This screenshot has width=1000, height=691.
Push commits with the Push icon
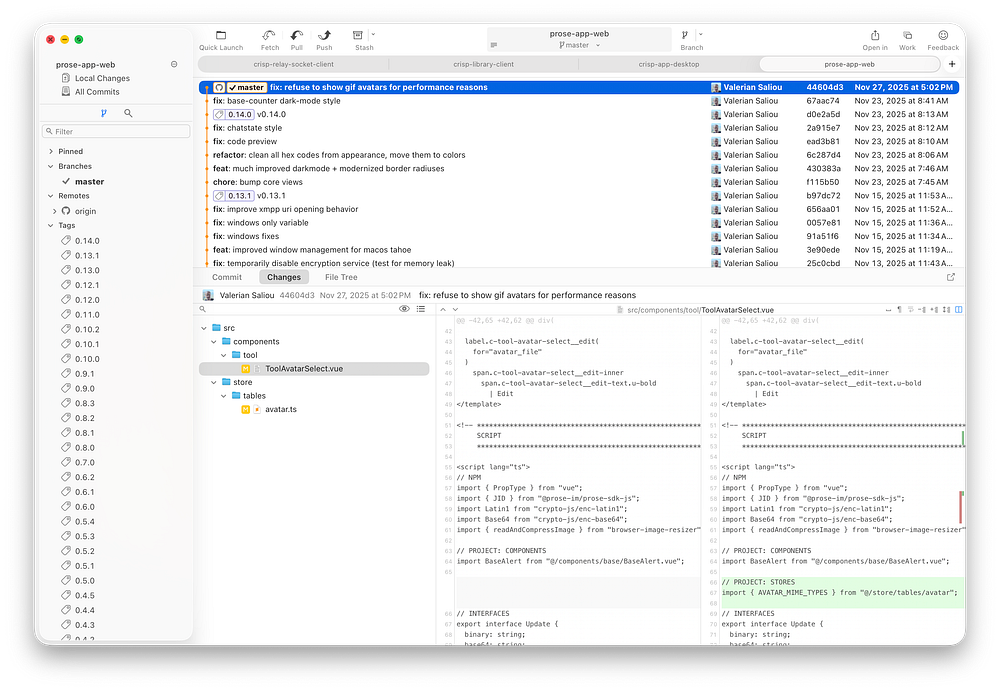tap(324, 36)
